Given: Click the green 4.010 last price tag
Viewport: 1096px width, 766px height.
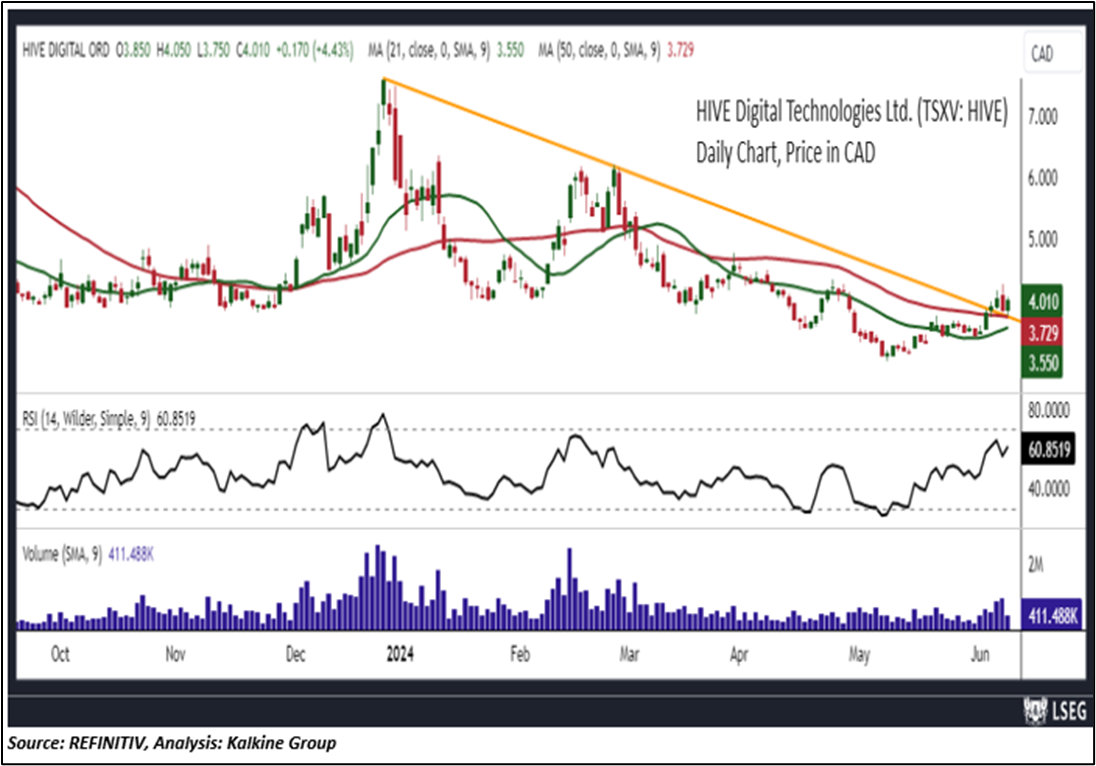Looking at the screenshot, I should [x=1041, y=302].
